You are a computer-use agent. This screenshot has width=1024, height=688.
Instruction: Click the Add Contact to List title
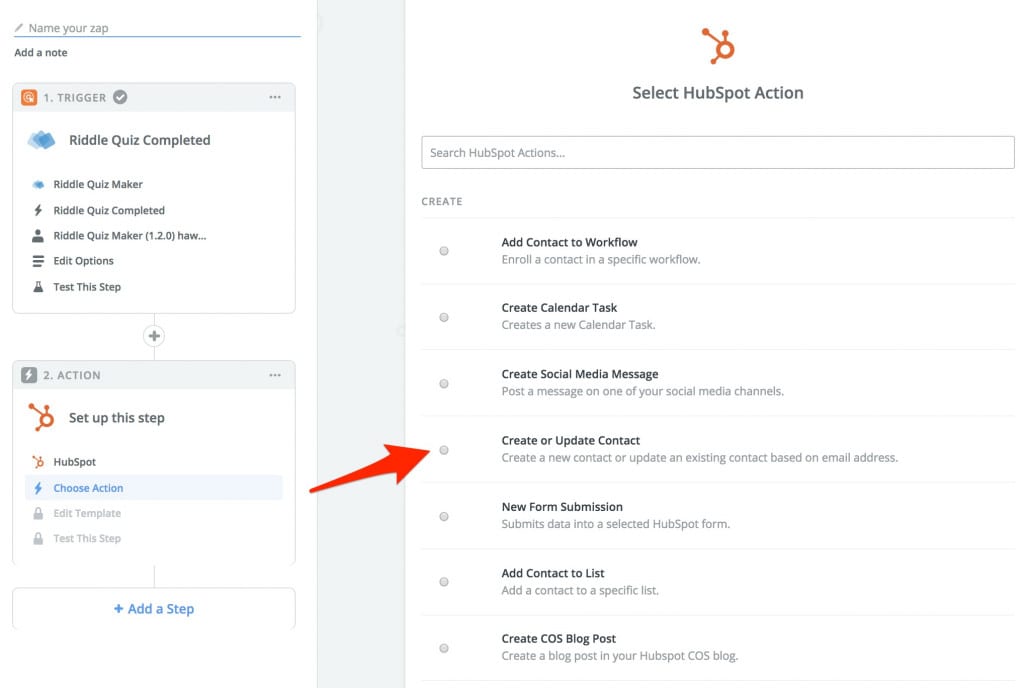(x=552, y=573)
